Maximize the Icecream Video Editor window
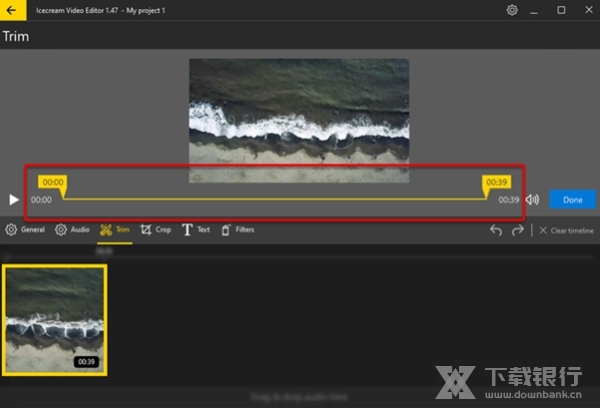Screen dimensions: 600x408 point(561,10)
